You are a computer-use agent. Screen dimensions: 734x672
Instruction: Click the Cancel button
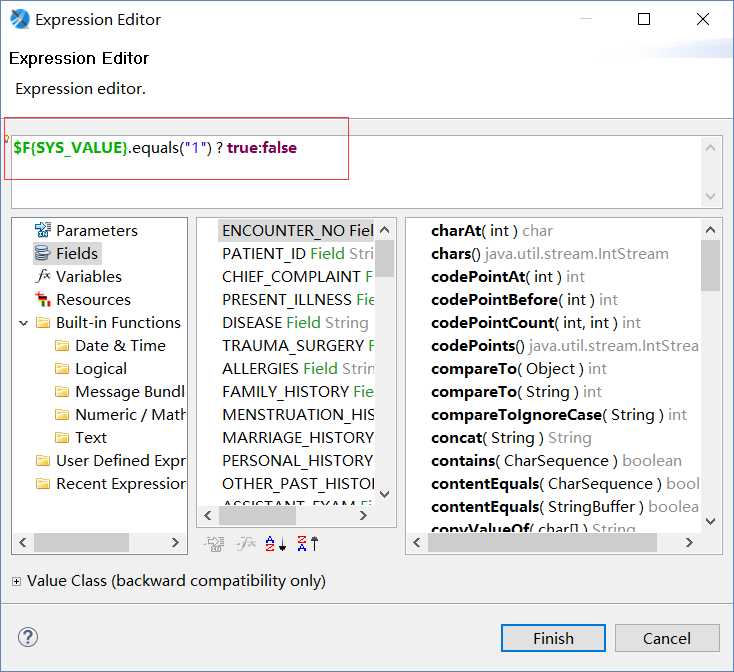tap(667, 638)
